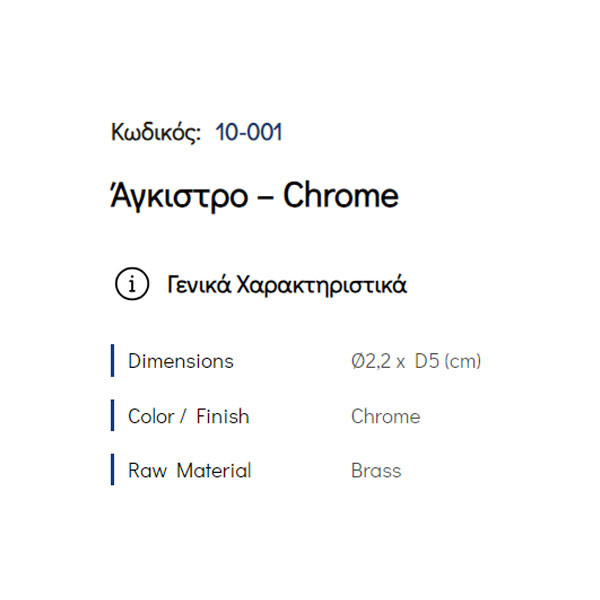Click "Chrome" in the product title
This screenshot has height=600, width=600.
(x=340, y=196)
